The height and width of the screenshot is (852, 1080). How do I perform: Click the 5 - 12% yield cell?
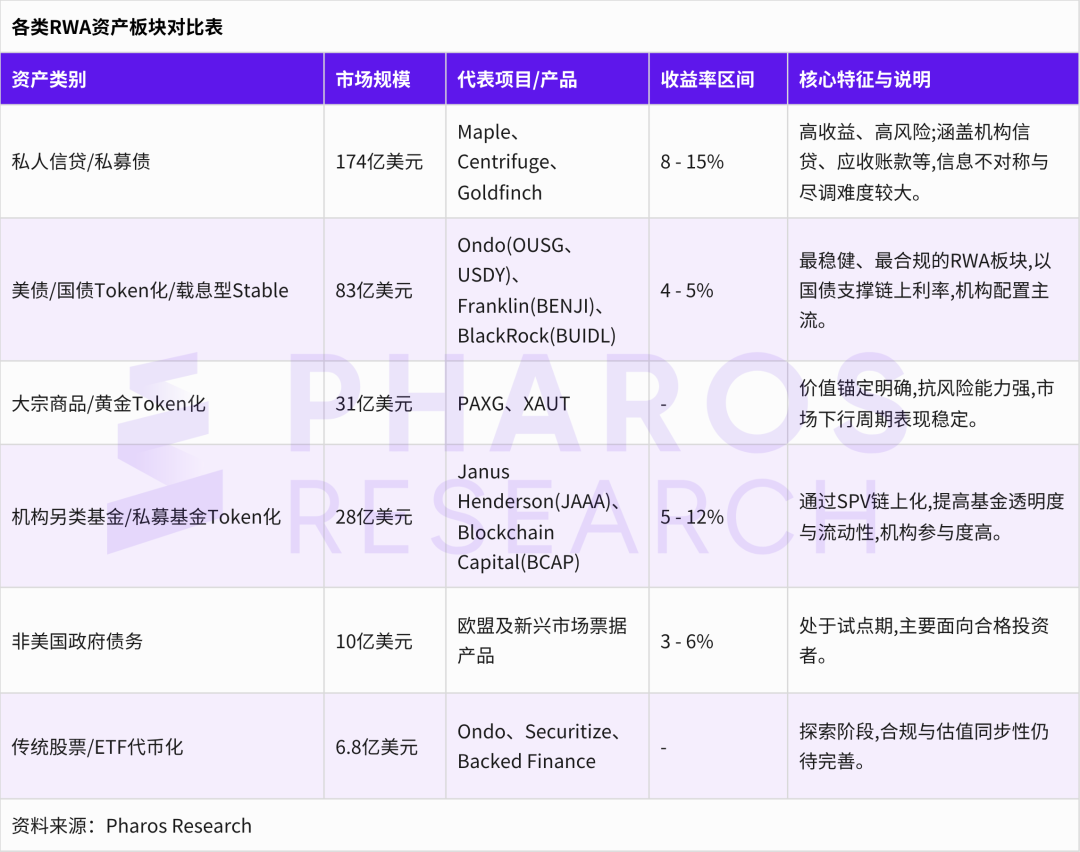pos(692,517)
